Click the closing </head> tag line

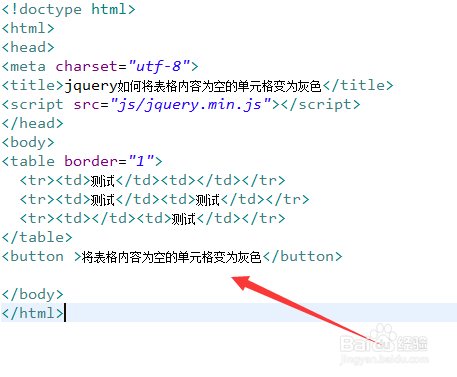click(x=32, y=124)
